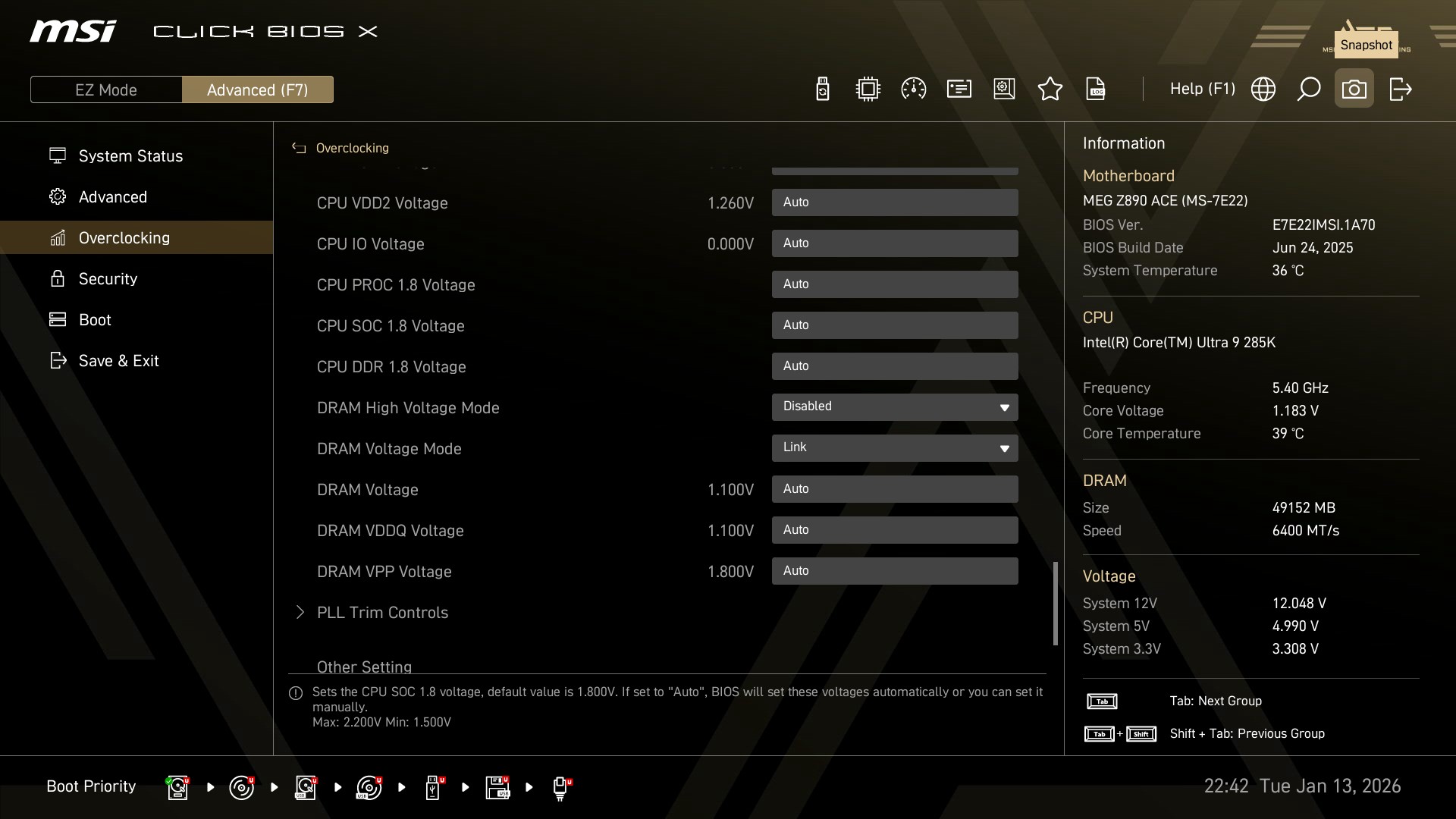
Task: Go back via the Overcloking breadcrumb arrow
Action: tap(299, 149)
